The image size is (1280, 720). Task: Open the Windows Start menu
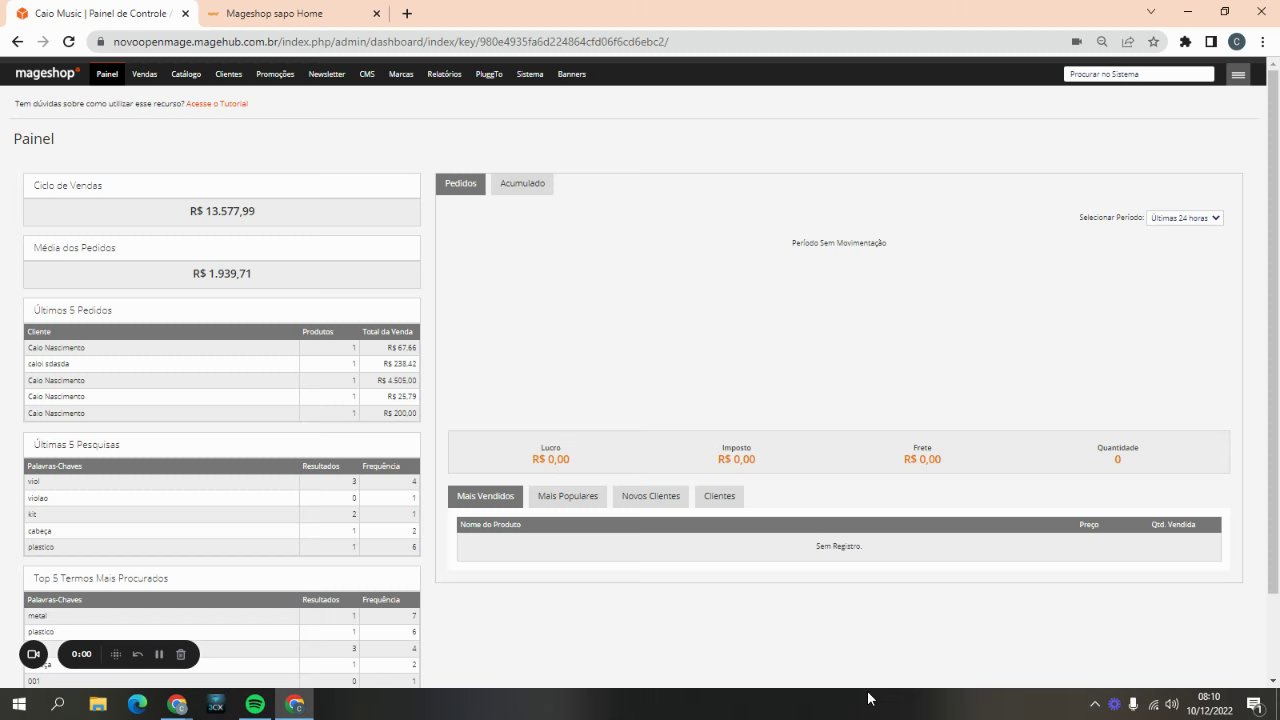19,704
